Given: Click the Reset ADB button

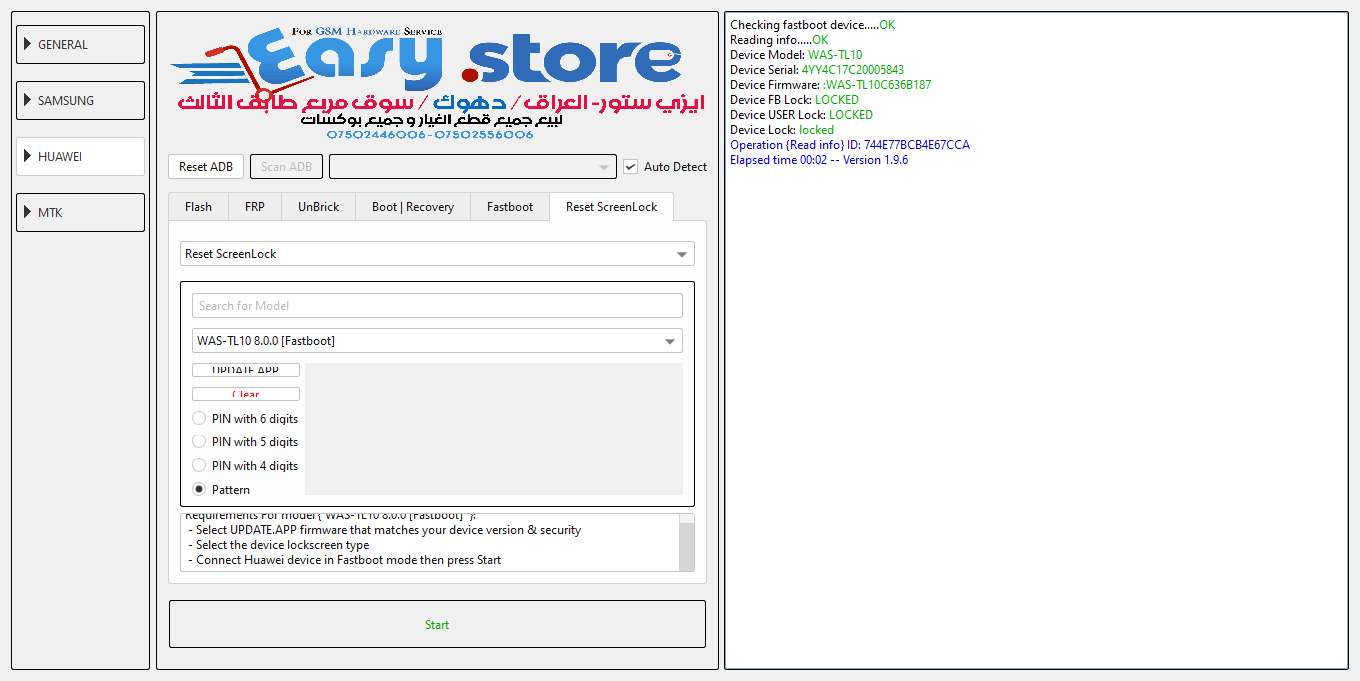Looking at the screenshot, I should (206, 167).
